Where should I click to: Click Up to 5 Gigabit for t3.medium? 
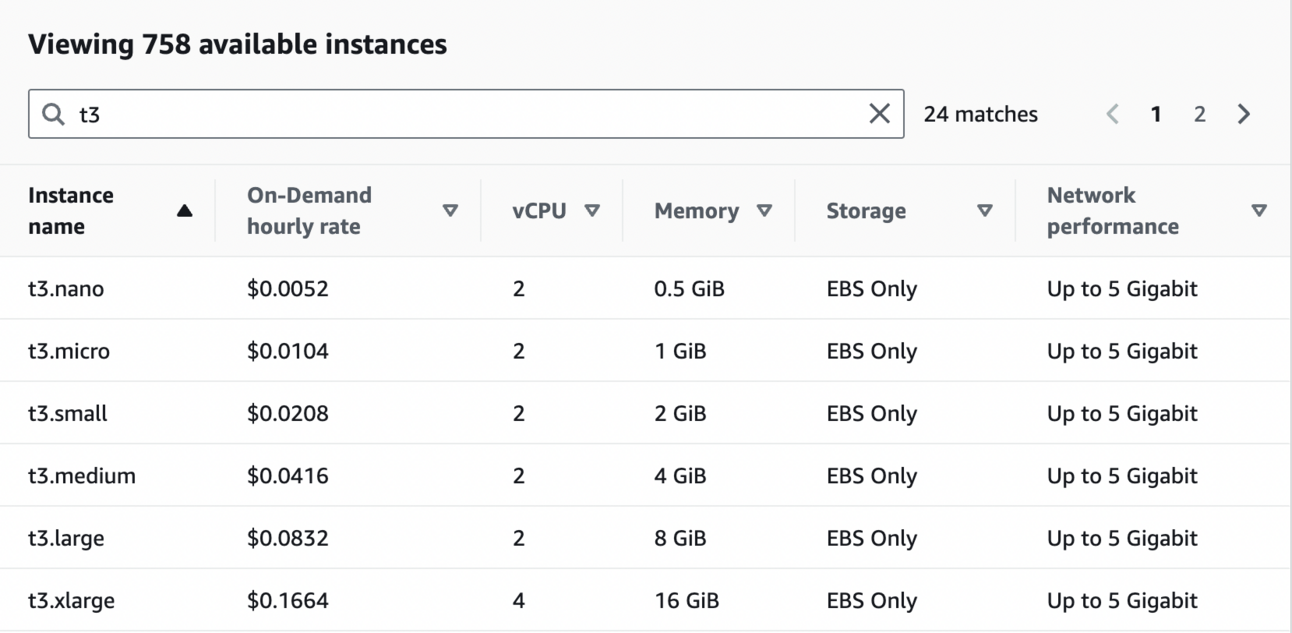(x=1122, y=476)
